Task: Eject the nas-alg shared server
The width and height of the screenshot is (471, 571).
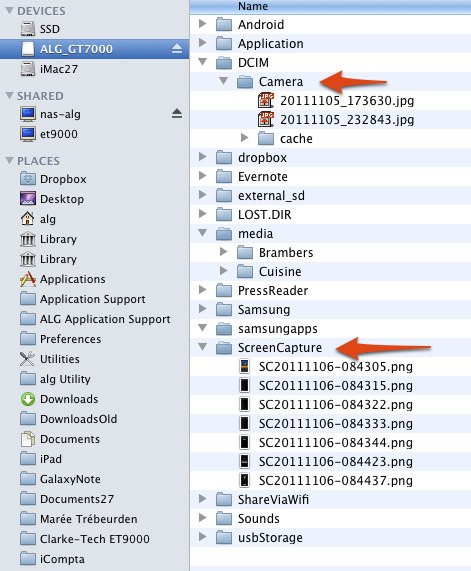Action: click(177, 114)
